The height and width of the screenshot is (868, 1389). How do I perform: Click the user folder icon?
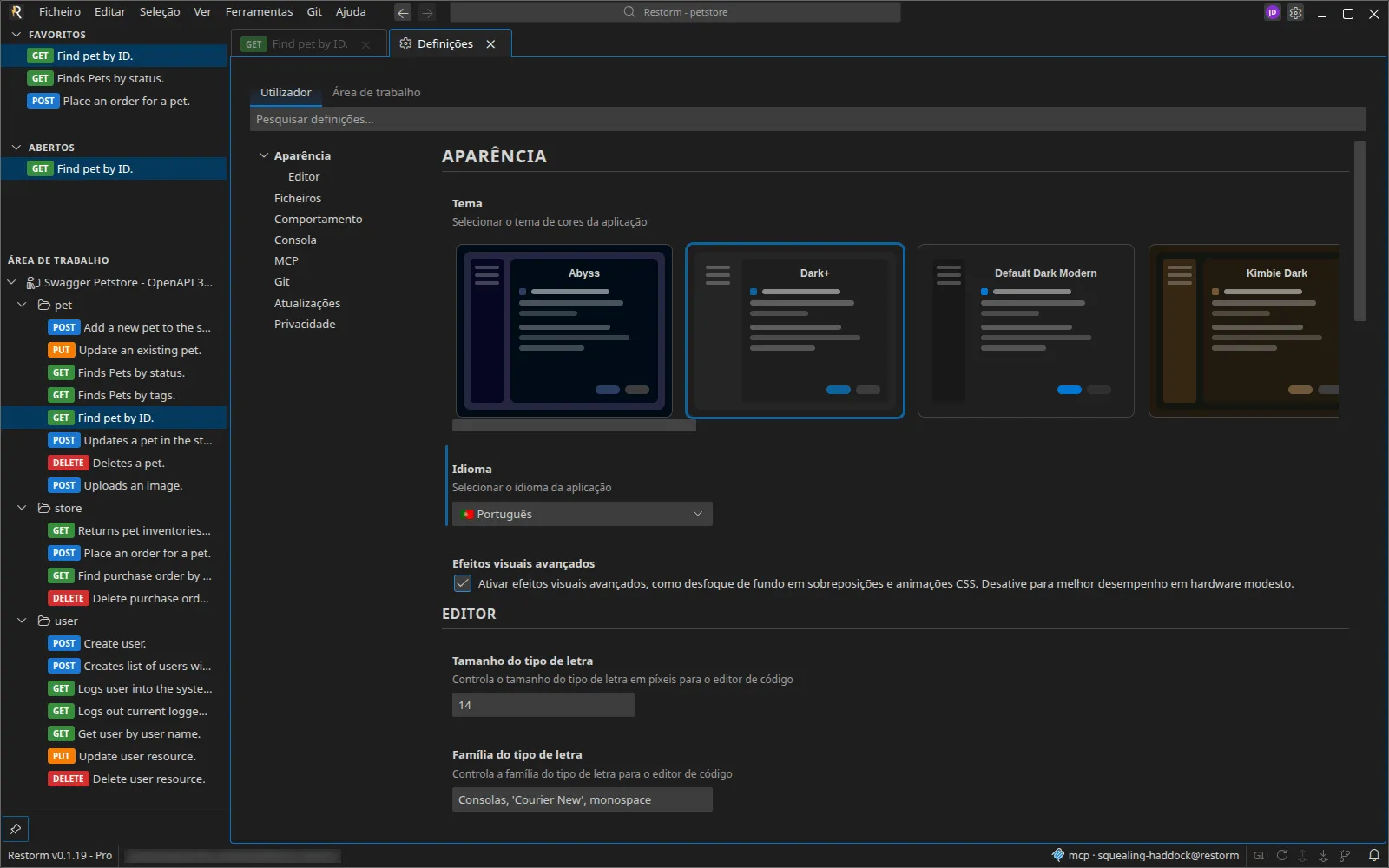click(43, 621)
